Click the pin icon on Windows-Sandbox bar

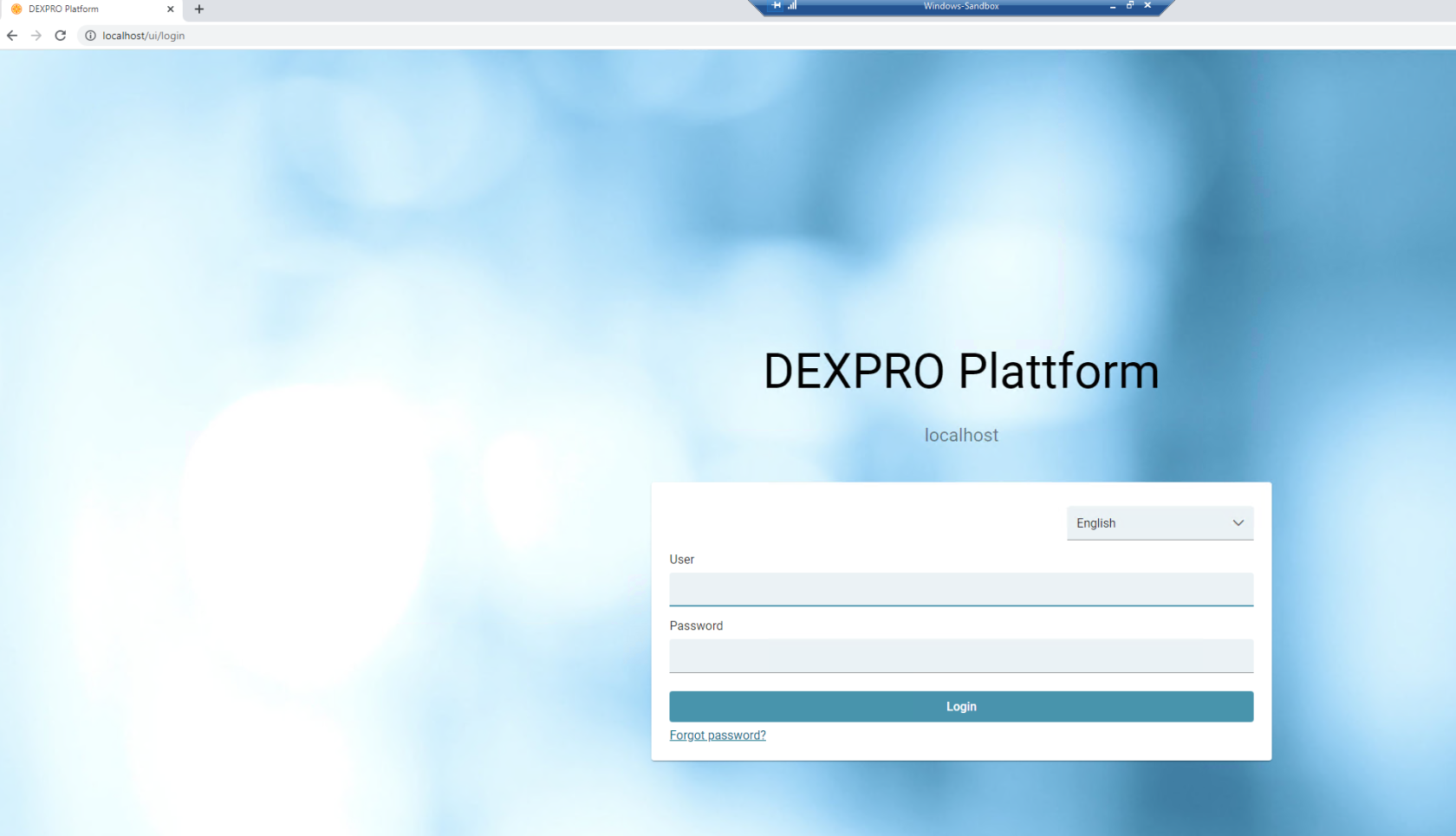(x=777, y=5)
